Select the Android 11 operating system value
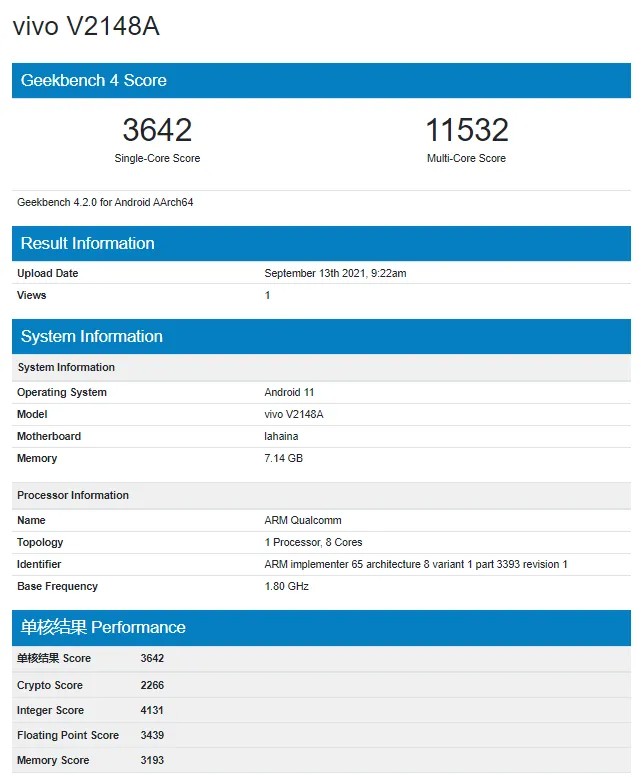Viewport: 641px width, 777px height. 289,392
